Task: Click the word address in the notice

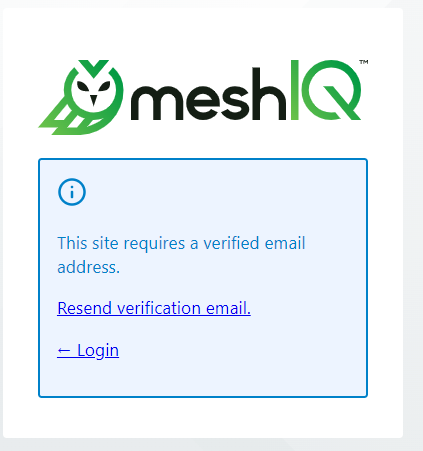Action: click(x=88, y=267)
